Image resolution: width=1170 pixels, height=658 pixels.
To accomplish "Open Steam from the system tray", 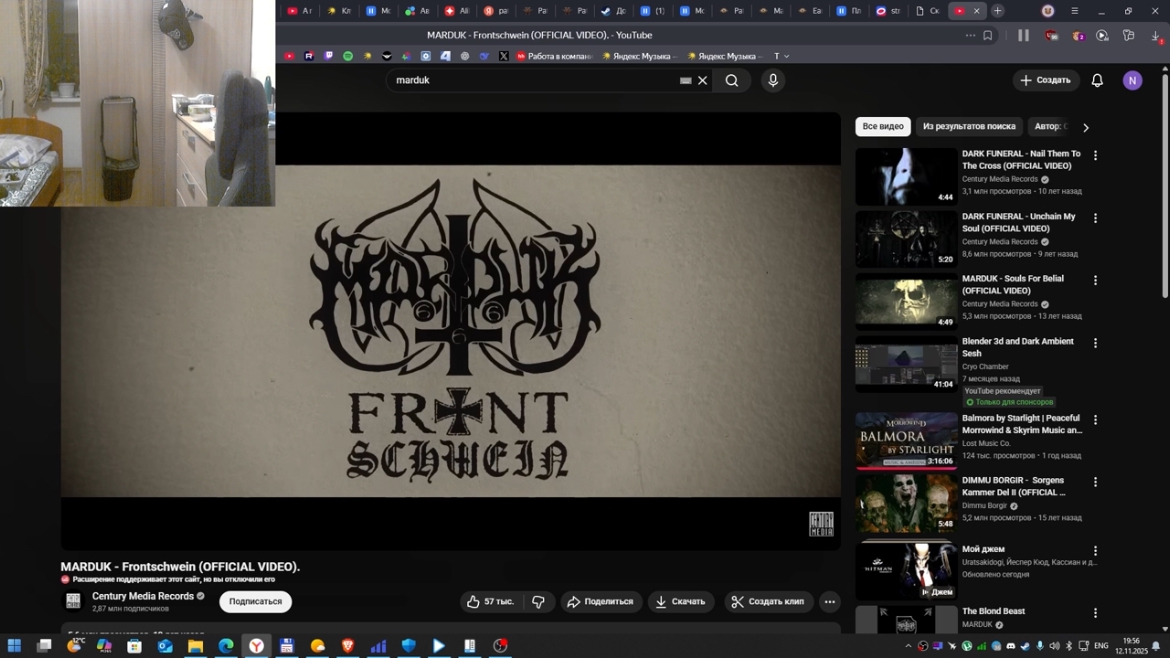I will (x=1024, y=646).
